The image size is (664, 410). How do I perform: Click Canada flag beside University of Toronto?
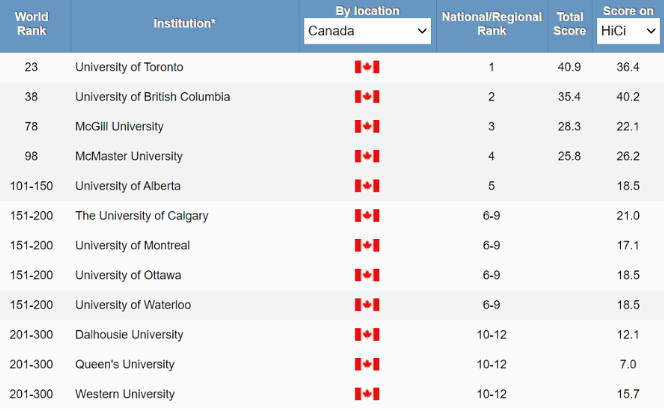[x=367, y=67]
